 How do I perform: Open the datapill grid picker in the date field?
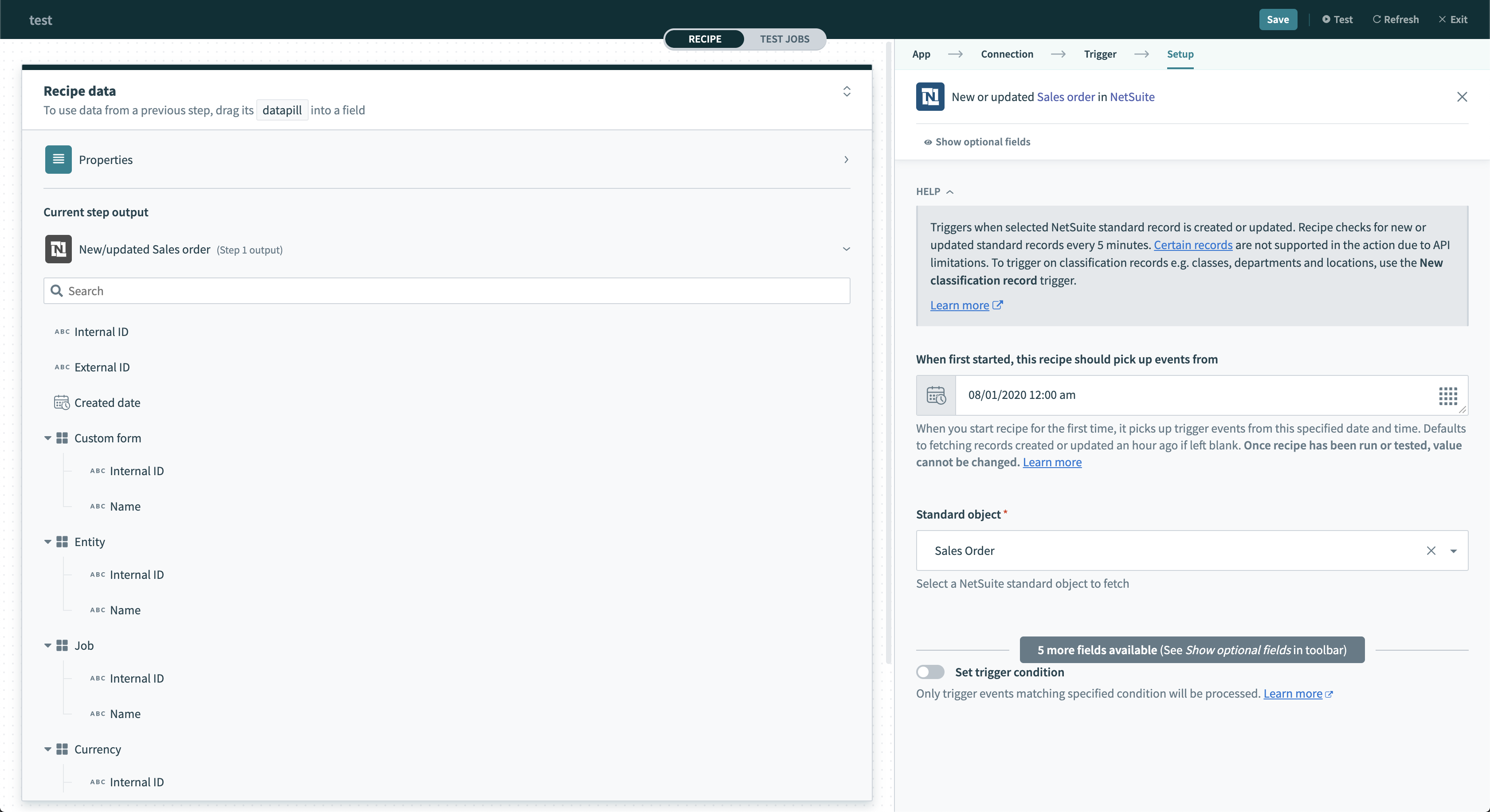pyautogui.click(x=1448, y=395)
